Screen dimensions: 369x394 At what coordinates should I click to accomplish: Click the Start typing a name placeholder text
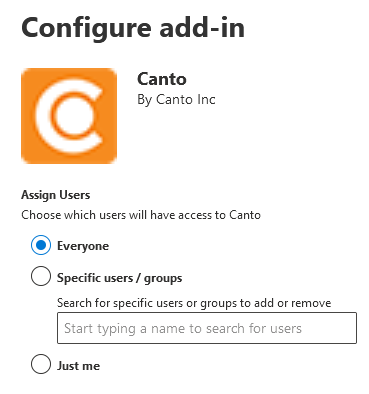coord(183,329)
